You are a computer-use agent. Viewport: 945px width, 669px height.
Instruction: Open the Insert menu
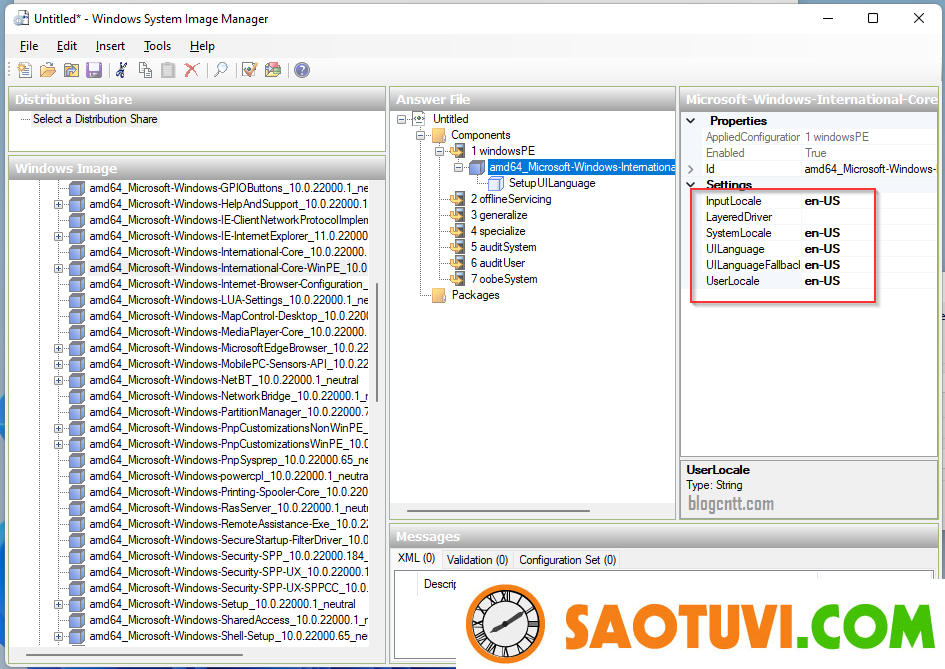coord(110,46)
